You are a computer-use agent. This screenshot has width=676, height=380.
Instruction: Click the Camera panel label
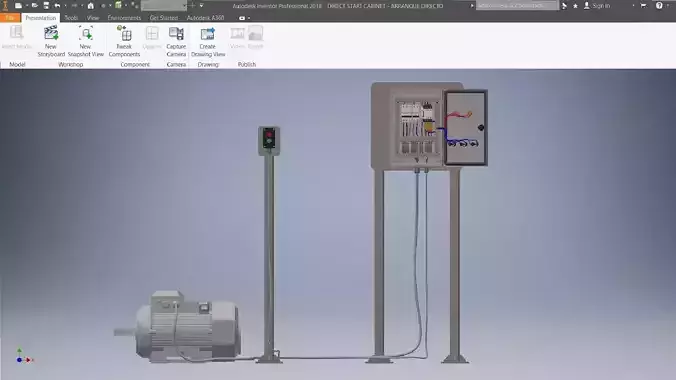click(176, 64)
